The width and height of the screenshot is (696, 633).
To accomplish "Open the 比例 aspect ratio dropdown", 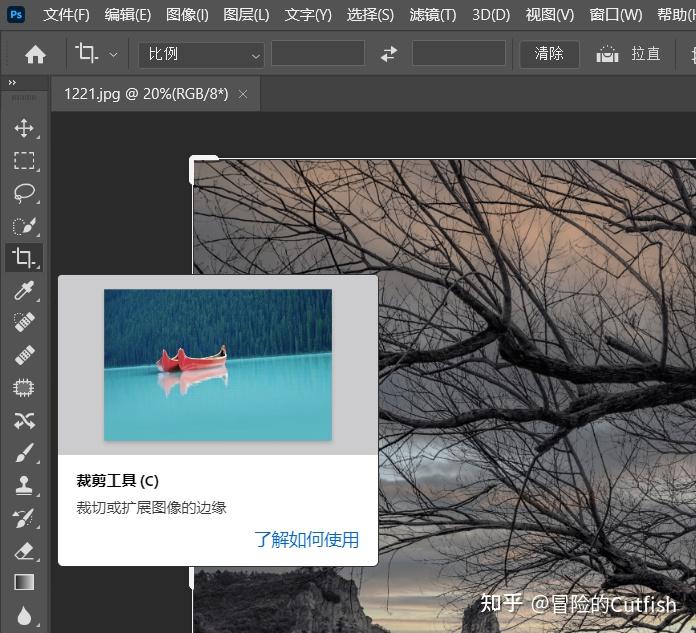I will coord(202,55).
